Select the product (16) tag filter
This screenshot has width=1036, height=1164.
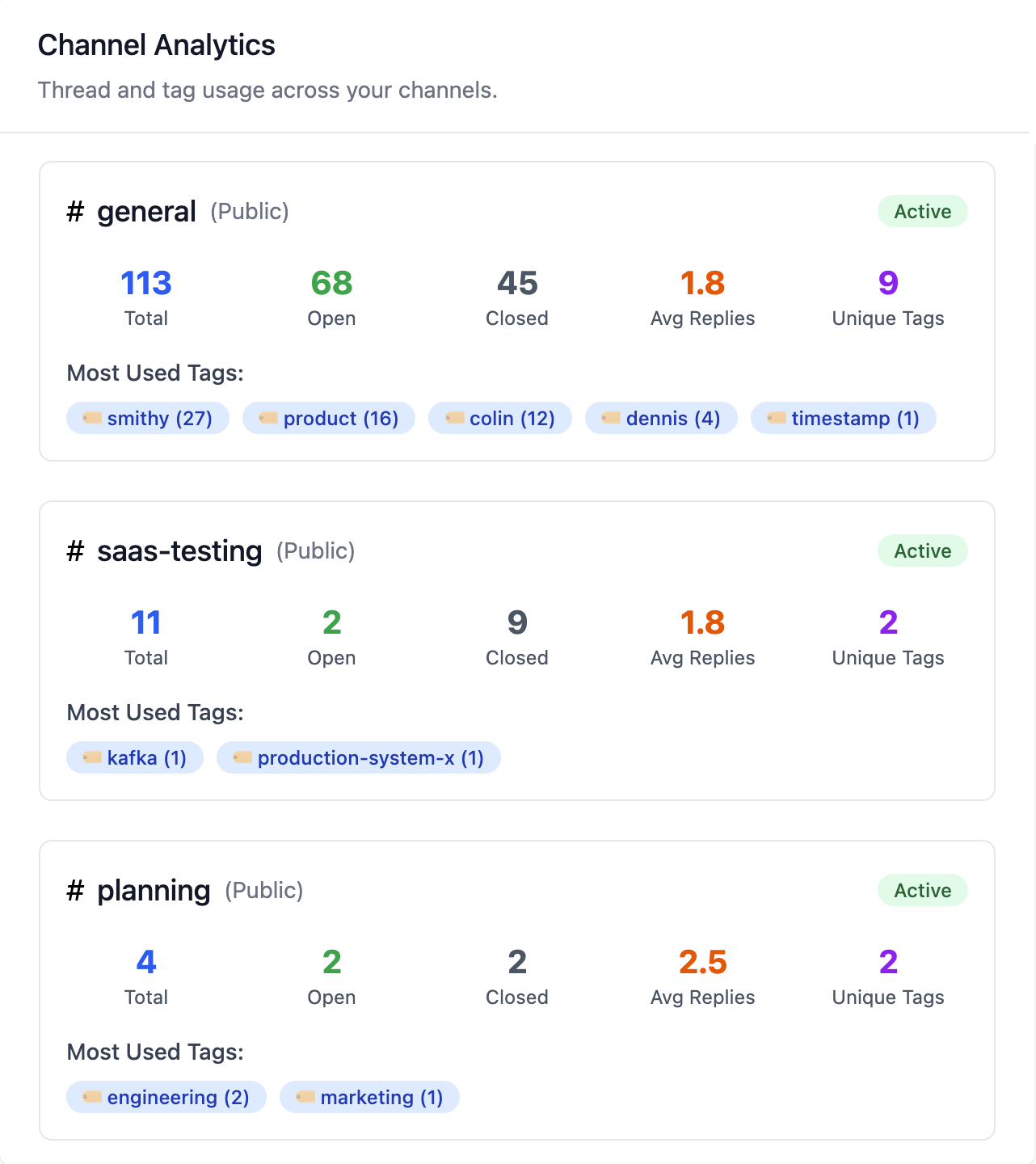(x=329, y=418)
